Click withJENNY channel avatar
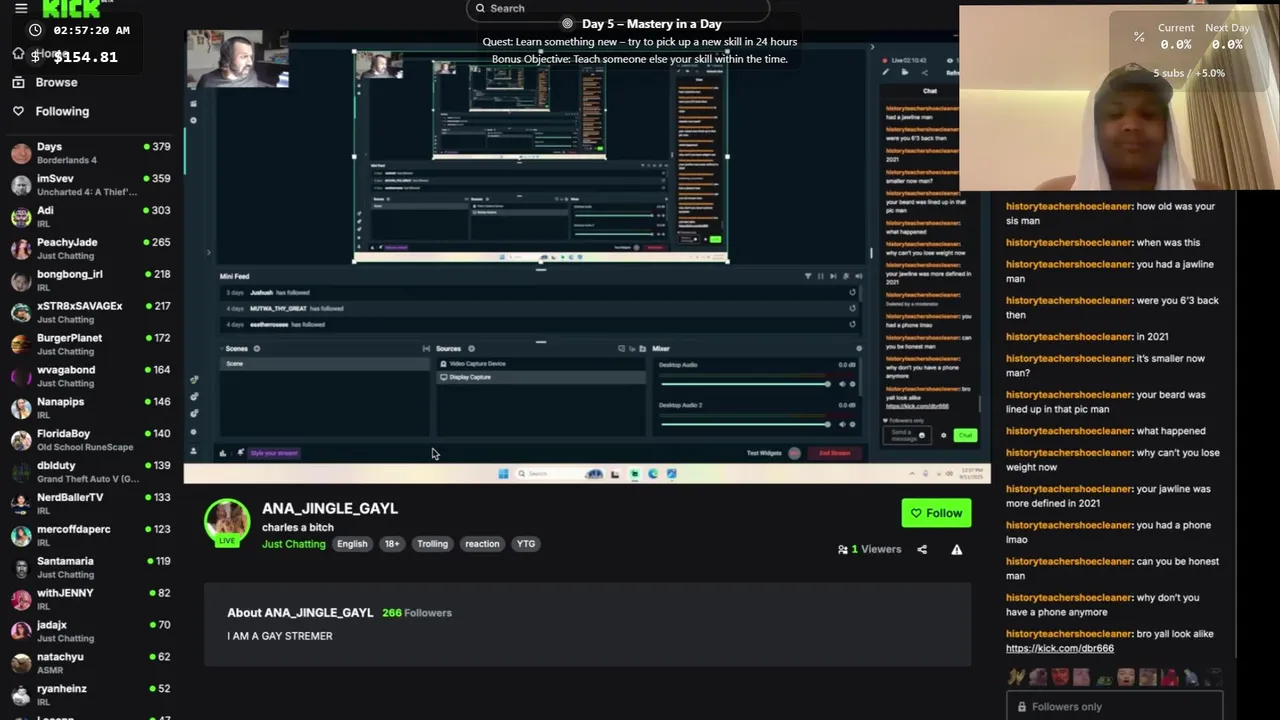This screenshot has width=1280, height=720. click(x=21, y=600)
